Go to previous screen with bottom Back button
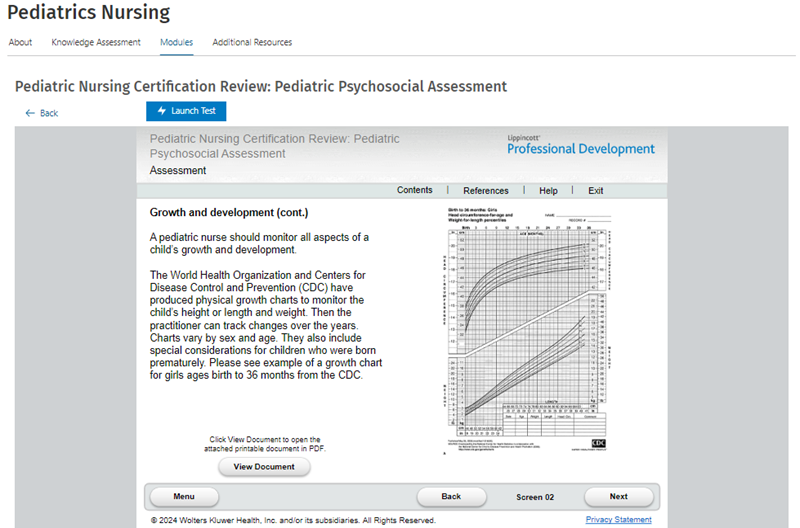Screen dimensions: 800x528 pyautogui.click(x=451, y=496)
